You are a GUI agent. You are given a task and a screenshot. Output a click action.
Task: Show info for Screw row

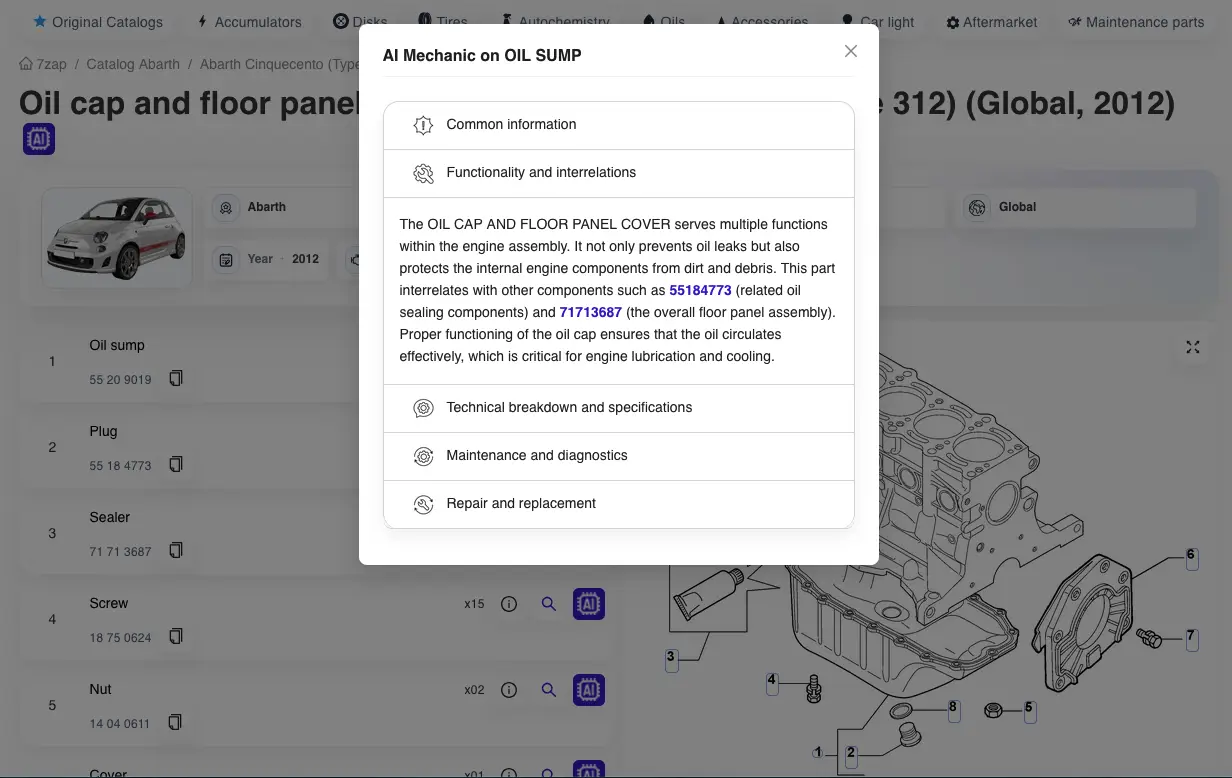coord(509,604)
